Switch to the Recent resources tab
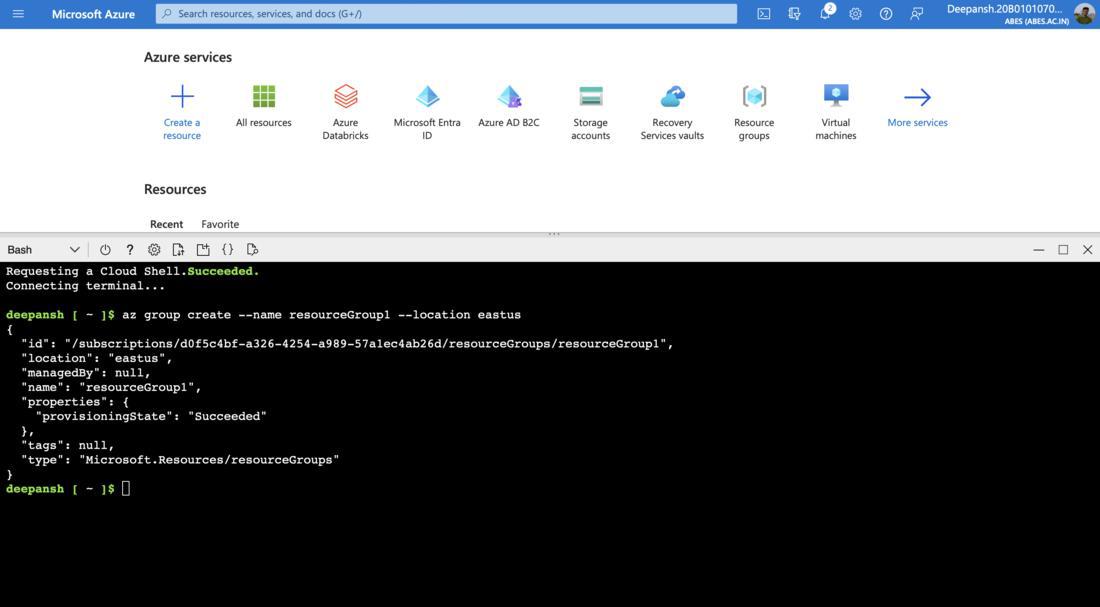 click(166, 225)
